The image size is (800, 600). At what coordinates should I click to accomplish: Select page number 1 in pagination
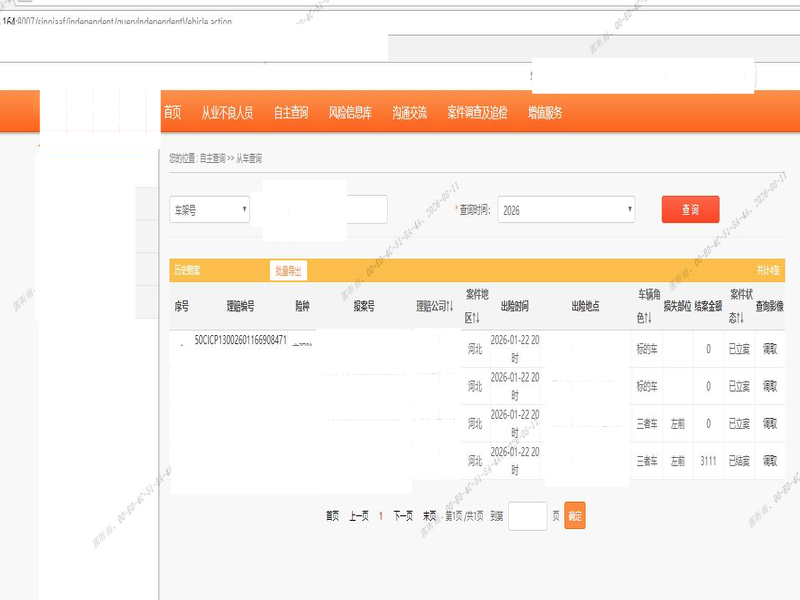(381, 516)
